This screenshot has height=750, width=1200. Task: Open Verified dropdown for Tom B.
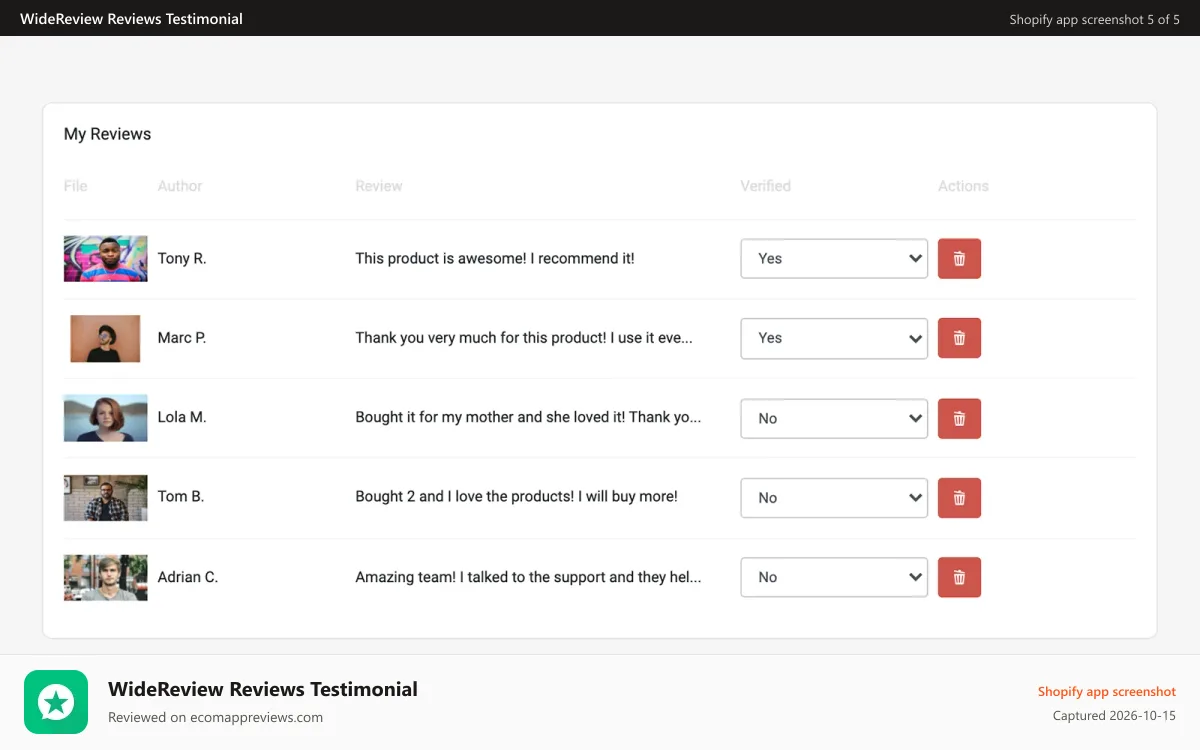[834, 497]
